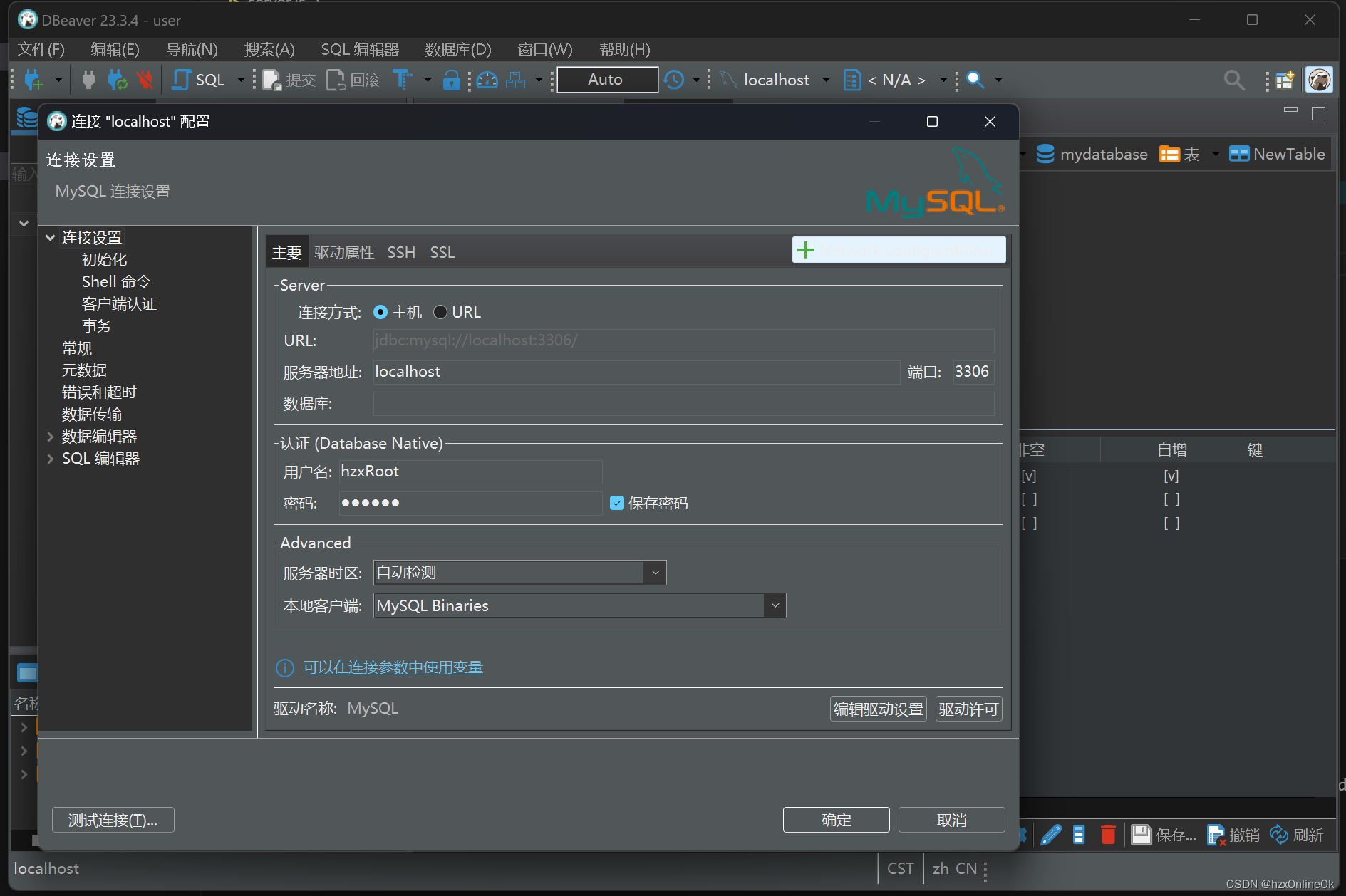Click the 编辑驱动设置 button
This screenshot has height=896, width=1346.
tap(879, 709)
